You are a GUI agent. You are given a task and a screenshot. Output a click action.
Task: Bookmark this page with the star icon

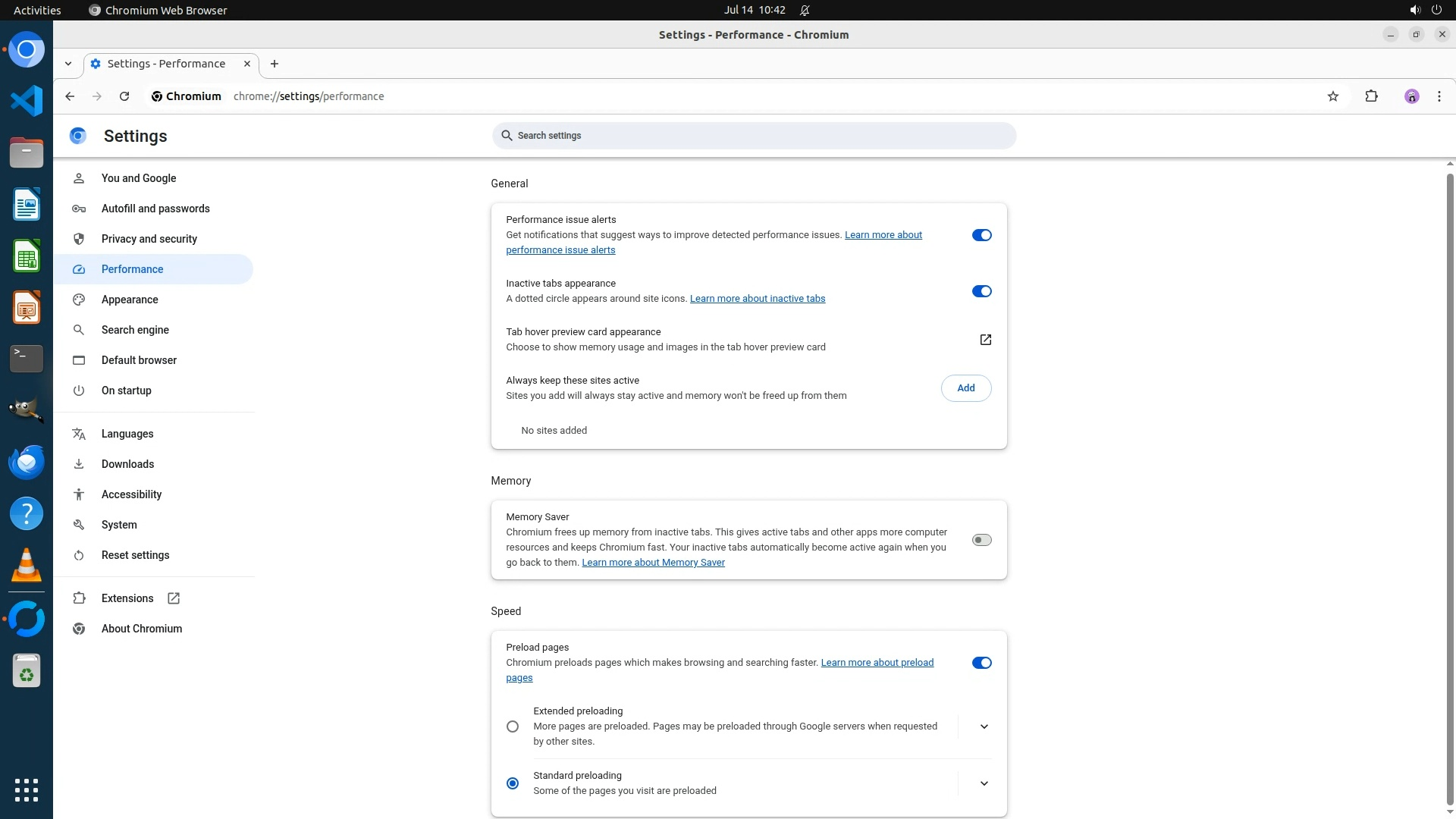(x=1333, y=96)
